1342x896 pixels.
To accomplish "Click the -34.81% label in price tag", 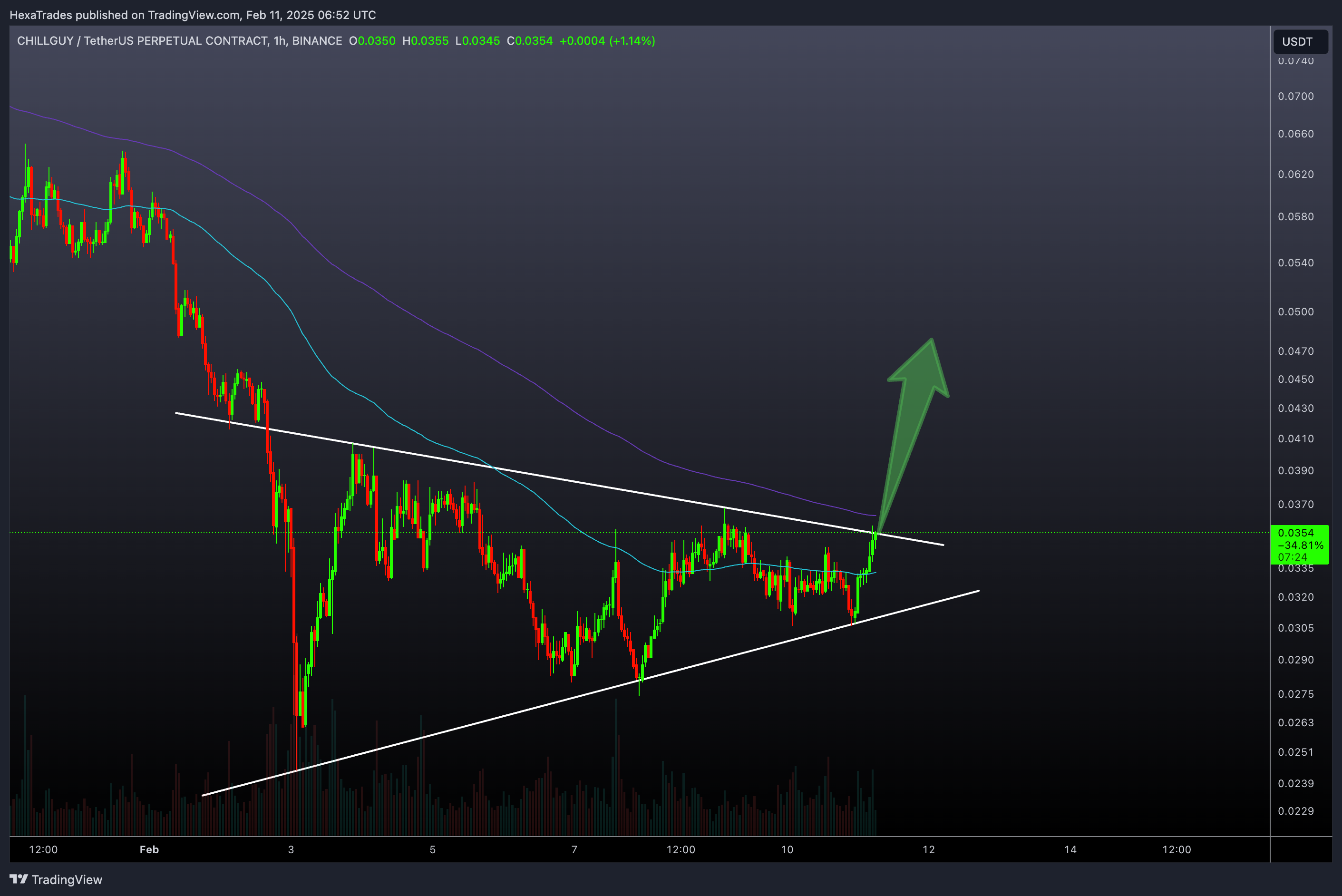I will [1300, 545].
